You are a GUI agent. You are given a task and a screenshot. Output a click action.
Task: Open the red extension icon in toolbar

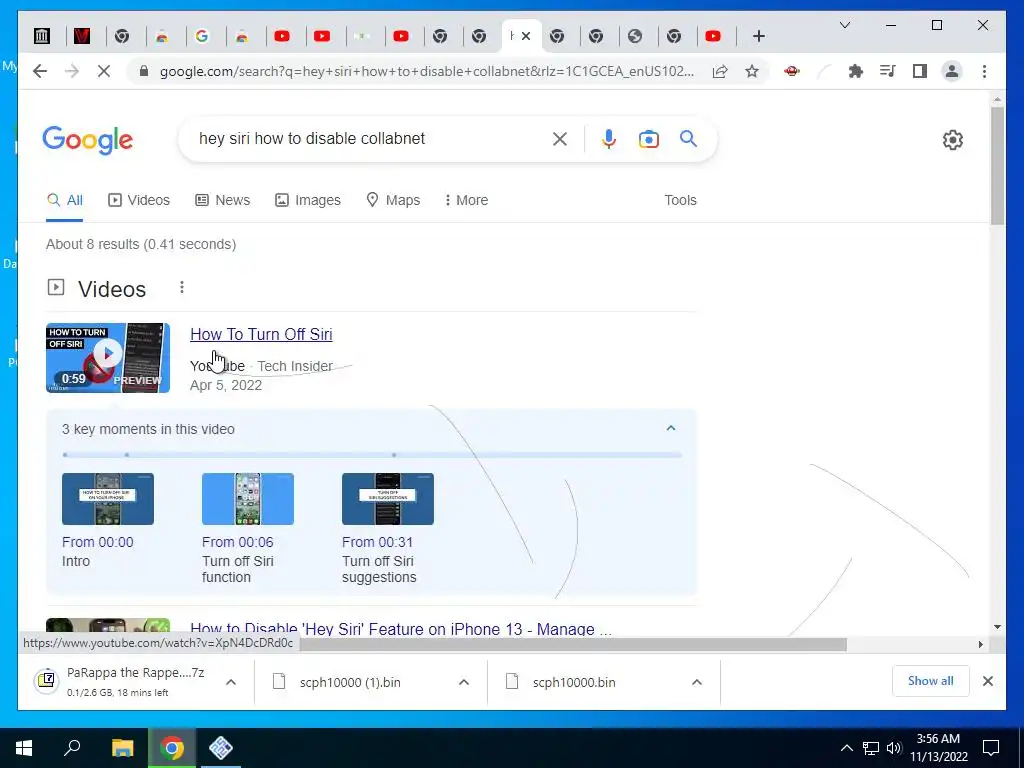(792, 71)
